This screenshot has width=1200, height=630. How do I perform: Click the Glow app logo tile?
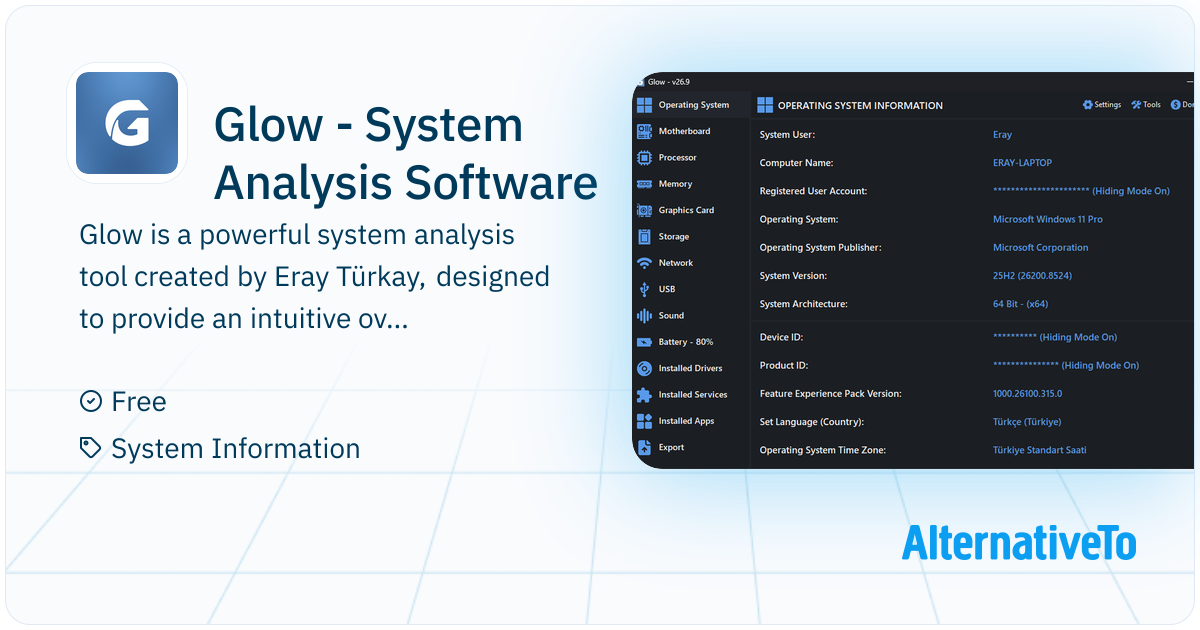127,123
